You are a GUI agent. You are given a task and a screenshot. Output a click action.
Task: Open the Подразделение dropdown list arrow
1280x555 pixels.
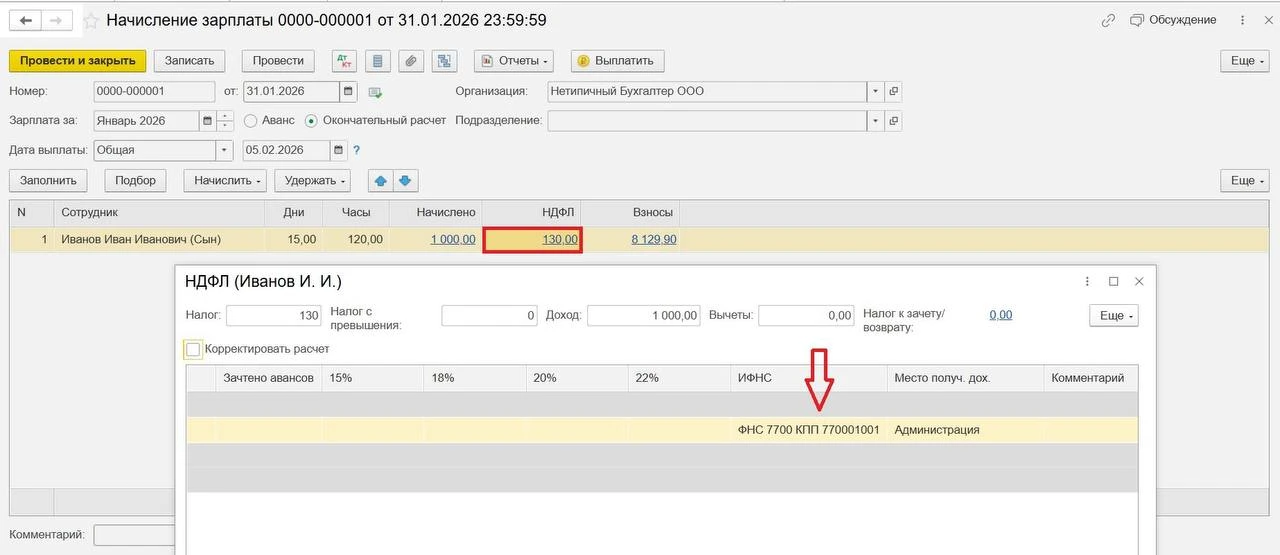click(x=875, y=121)
